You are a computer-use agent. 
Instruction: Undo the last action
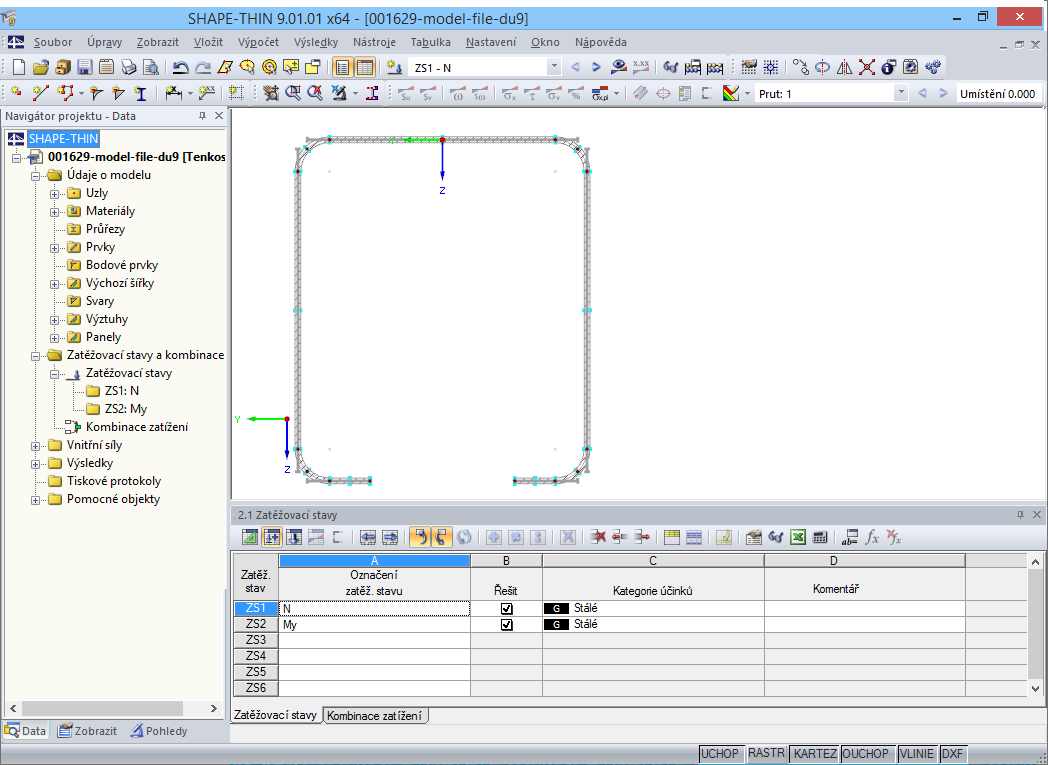tap(180, 67)
